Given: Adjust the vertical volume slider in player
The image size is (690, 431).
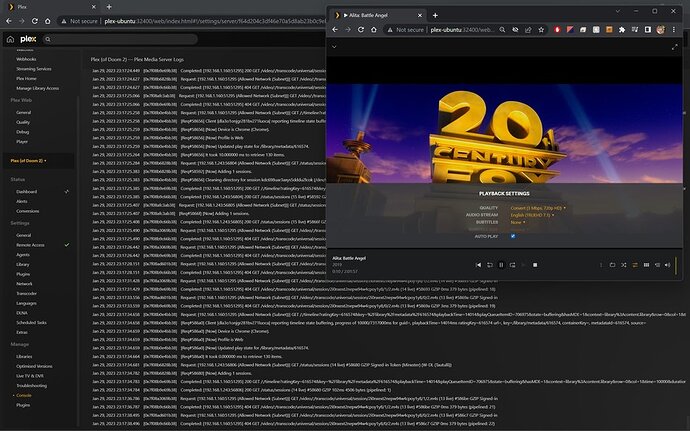Looking at the screenshot, I should [x=676, y=265].
